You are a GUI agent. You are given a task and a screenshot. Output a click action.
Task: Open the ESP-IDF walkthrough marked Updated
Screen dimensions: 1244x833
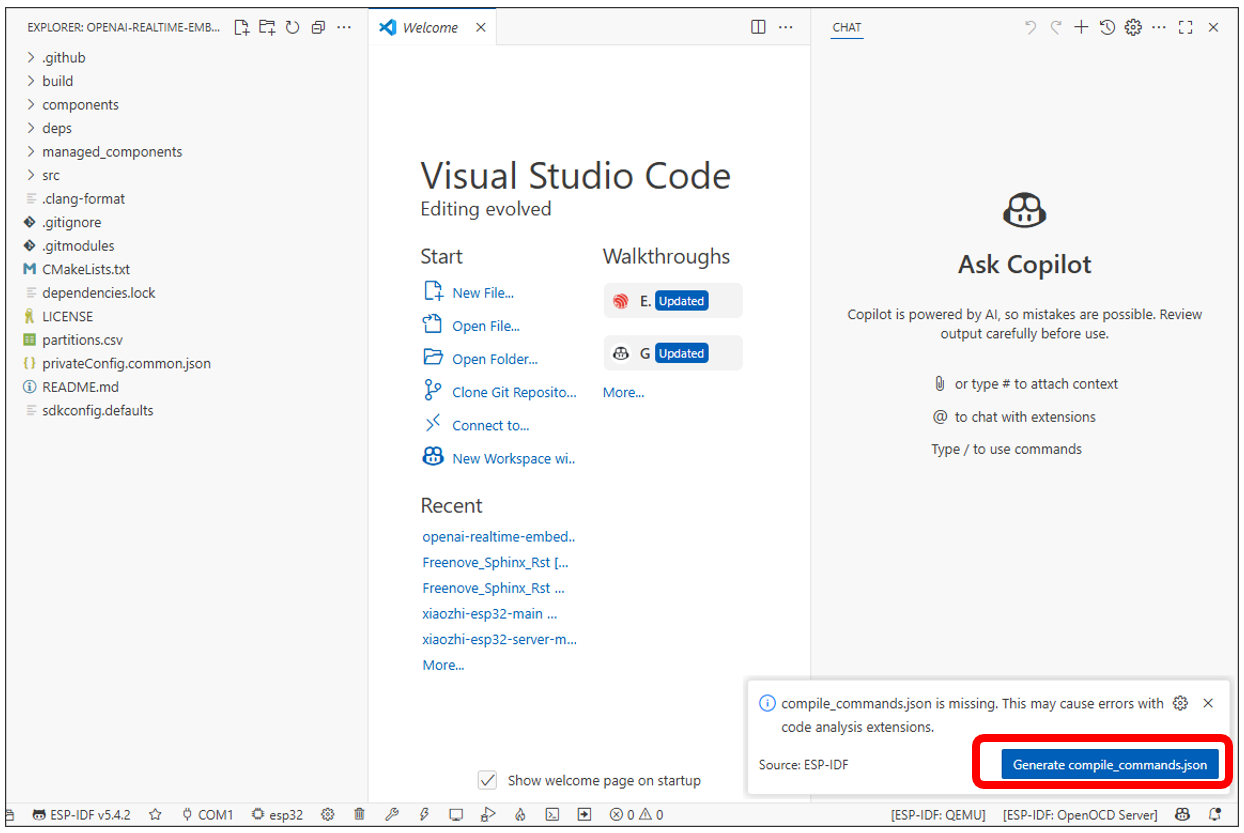[673, 301]
